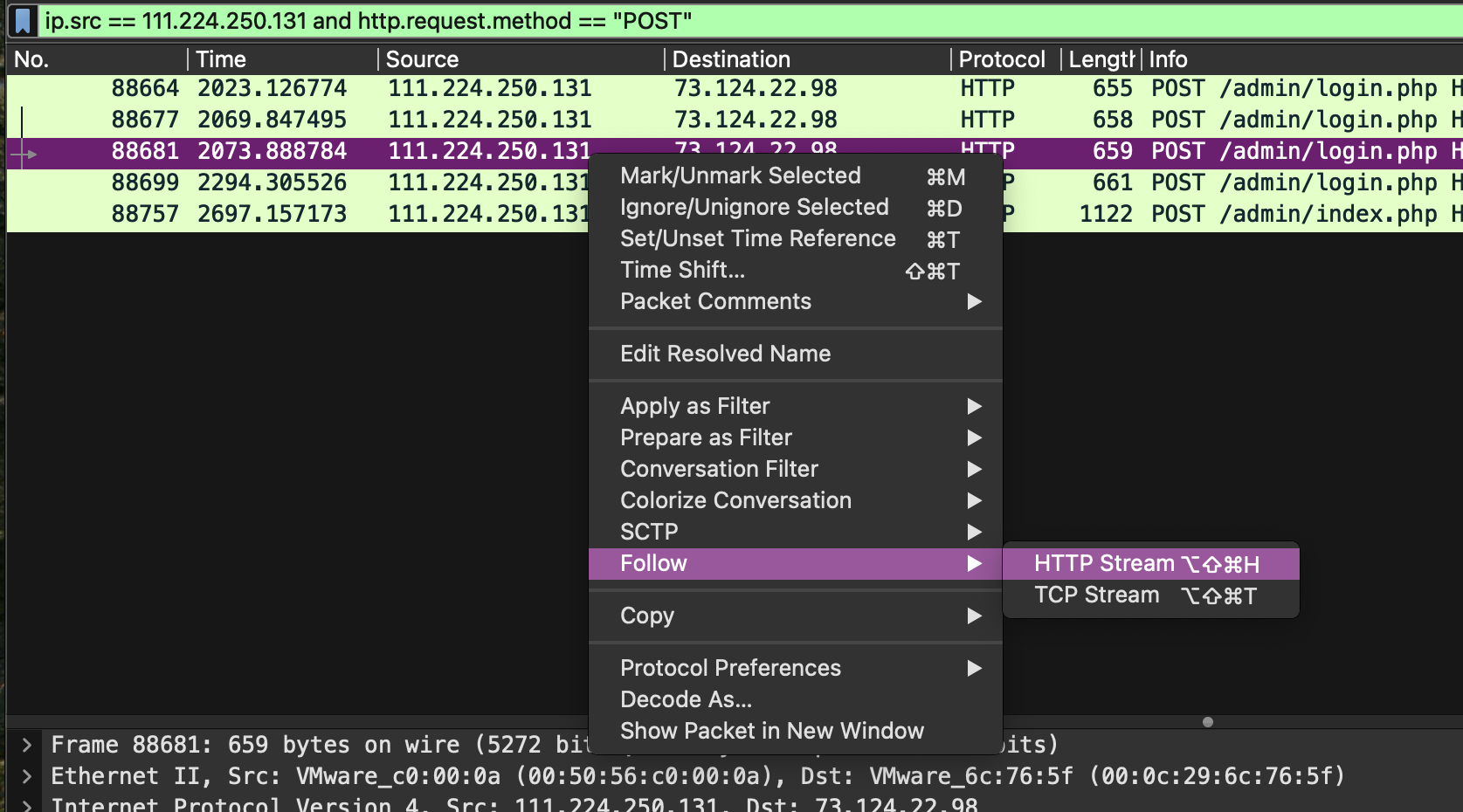Click the display filter bookmark icon
The image size is (1463, 812).
click(23, 21)
